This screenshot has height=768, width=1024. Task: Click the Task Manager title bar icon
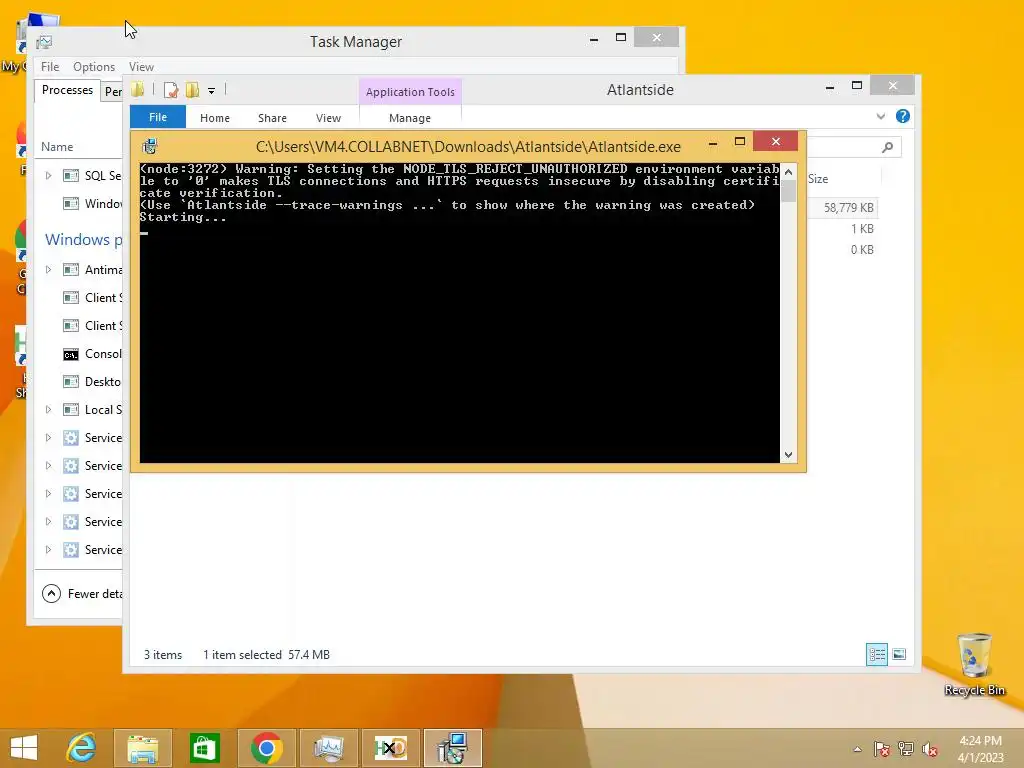44,42
